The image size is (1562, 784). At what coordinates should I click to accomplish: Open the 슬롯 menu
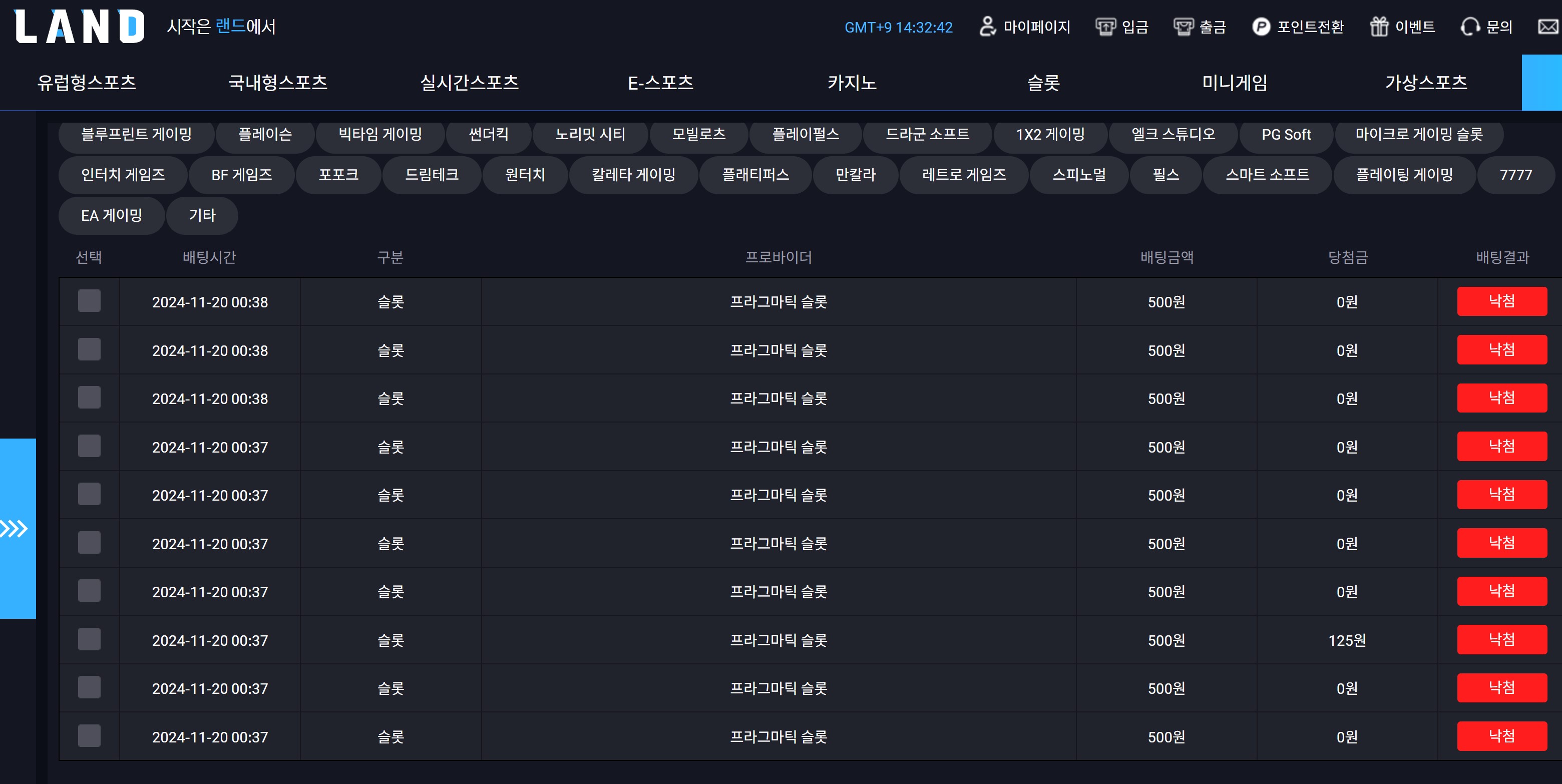pyautogui.click(x=1043, y=83)
